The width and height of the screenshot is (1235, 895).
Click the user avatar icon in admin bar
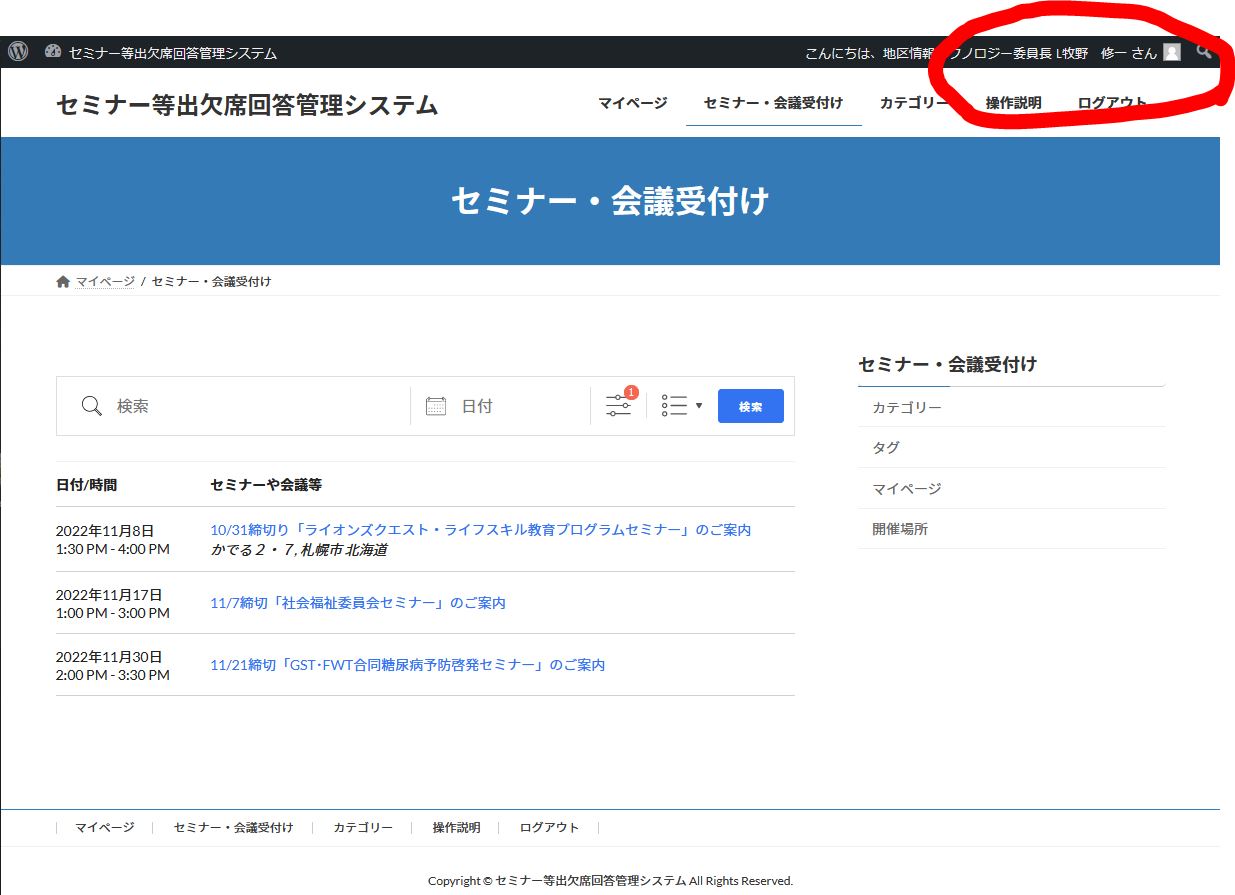(x=1171, y=52)
